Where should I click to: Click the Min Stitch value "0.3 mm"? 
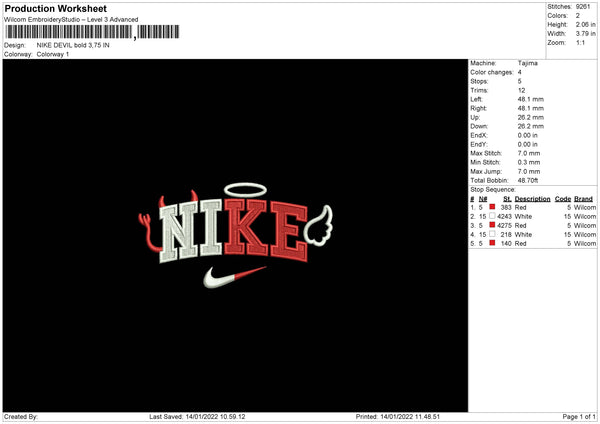pyautogui.click(x=529, y=162)
